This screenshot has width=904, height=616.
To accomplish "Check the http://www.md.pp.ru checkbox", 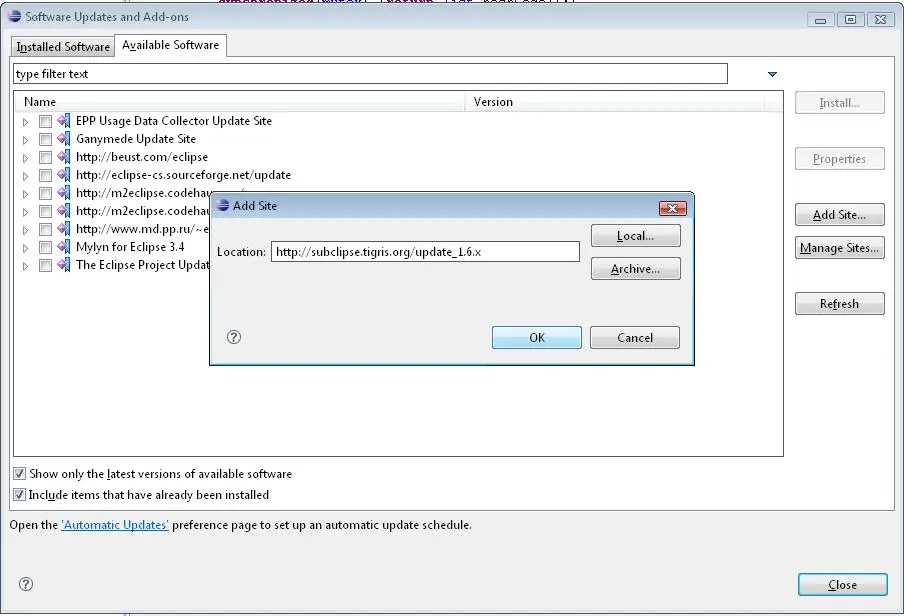I will coord(46,229).
